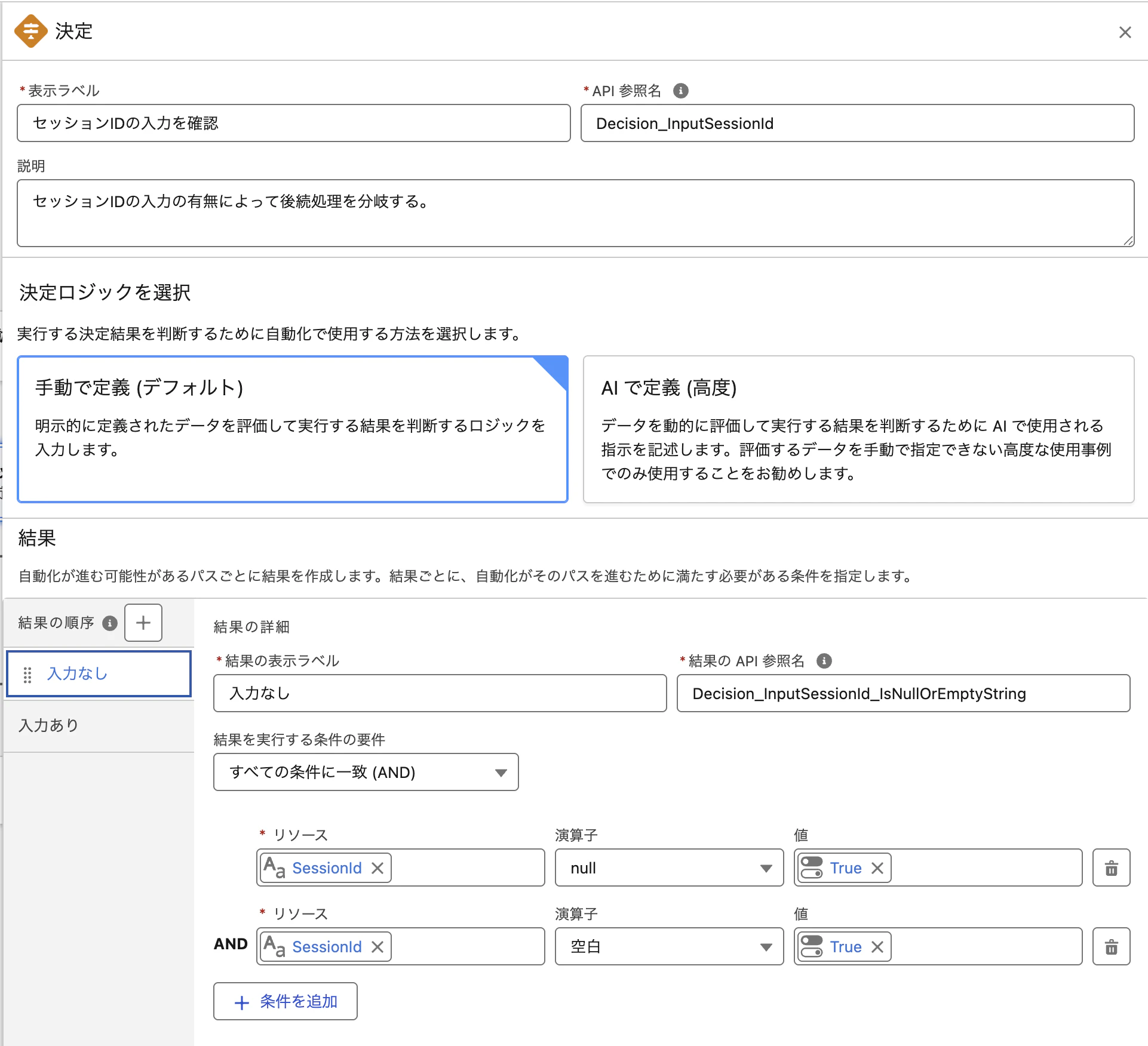Remove SessionId pill in 空白 condition row
This screenshot has height=1046, width=1148.
(x=377, y=947)
